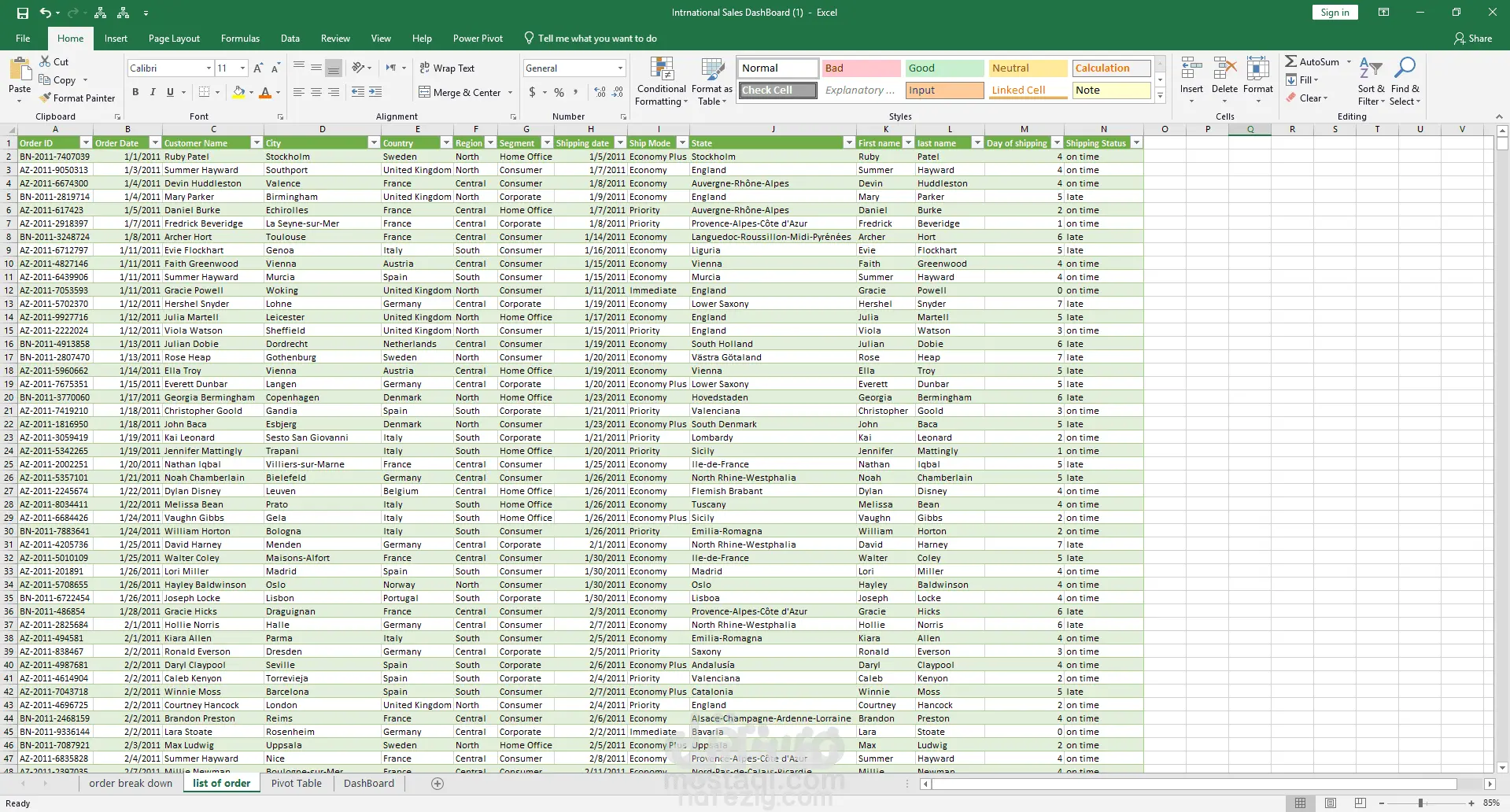This screenshot has width=1510, height=812.
Task: Expand the Merge & Center dropdown arrow
Action: pos(510,93)
